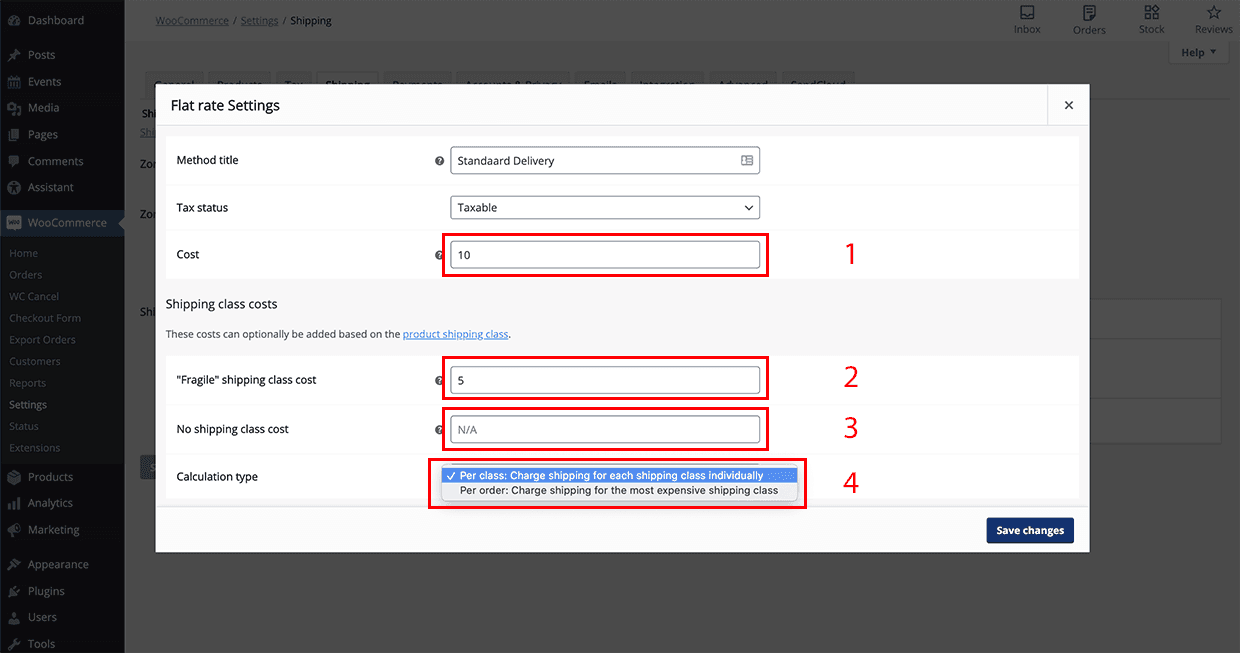
Task: Click help icon beside No shipping class cost
Action: (x=439, y=430)
